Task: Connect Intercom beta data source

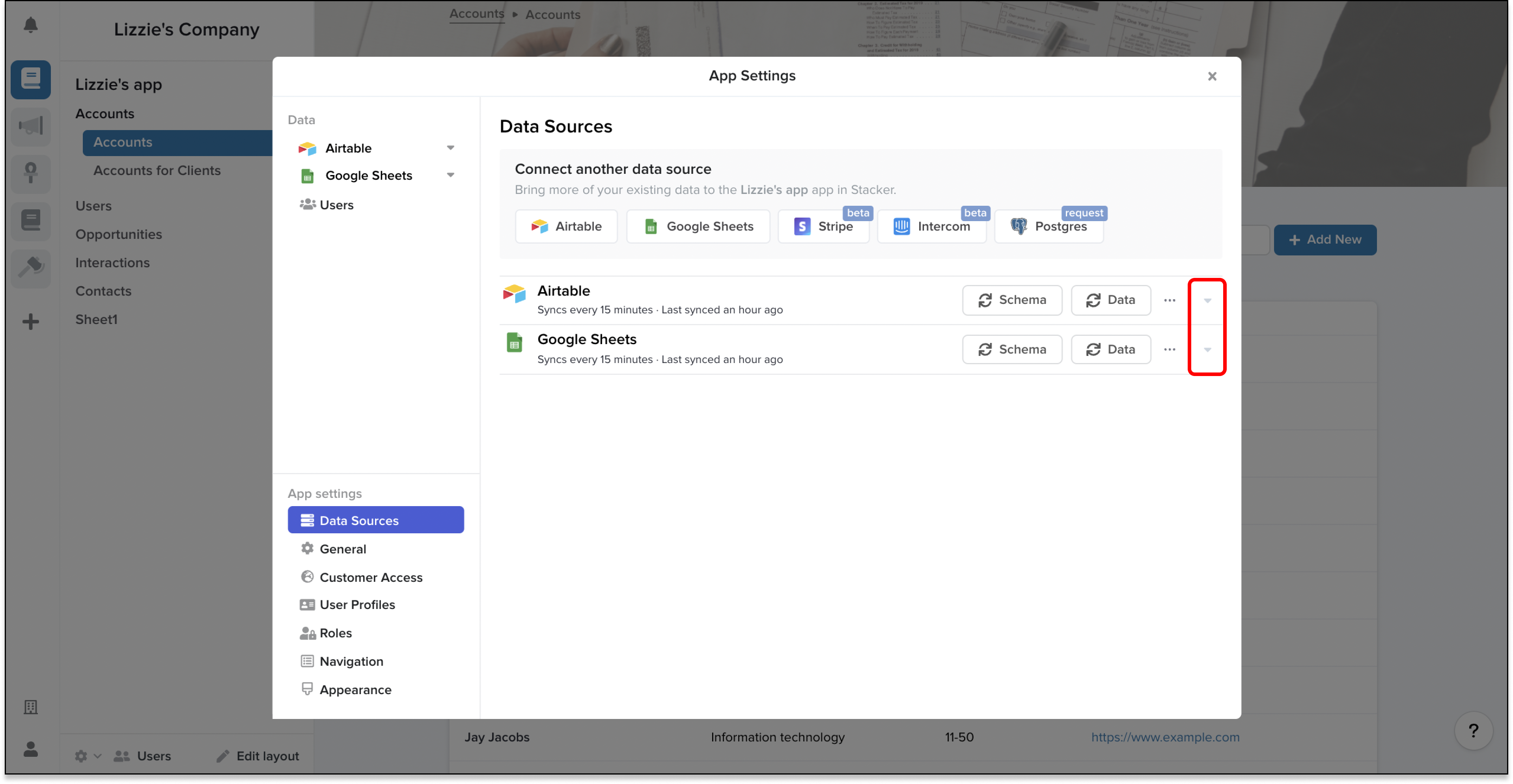Action: [931, 226]
